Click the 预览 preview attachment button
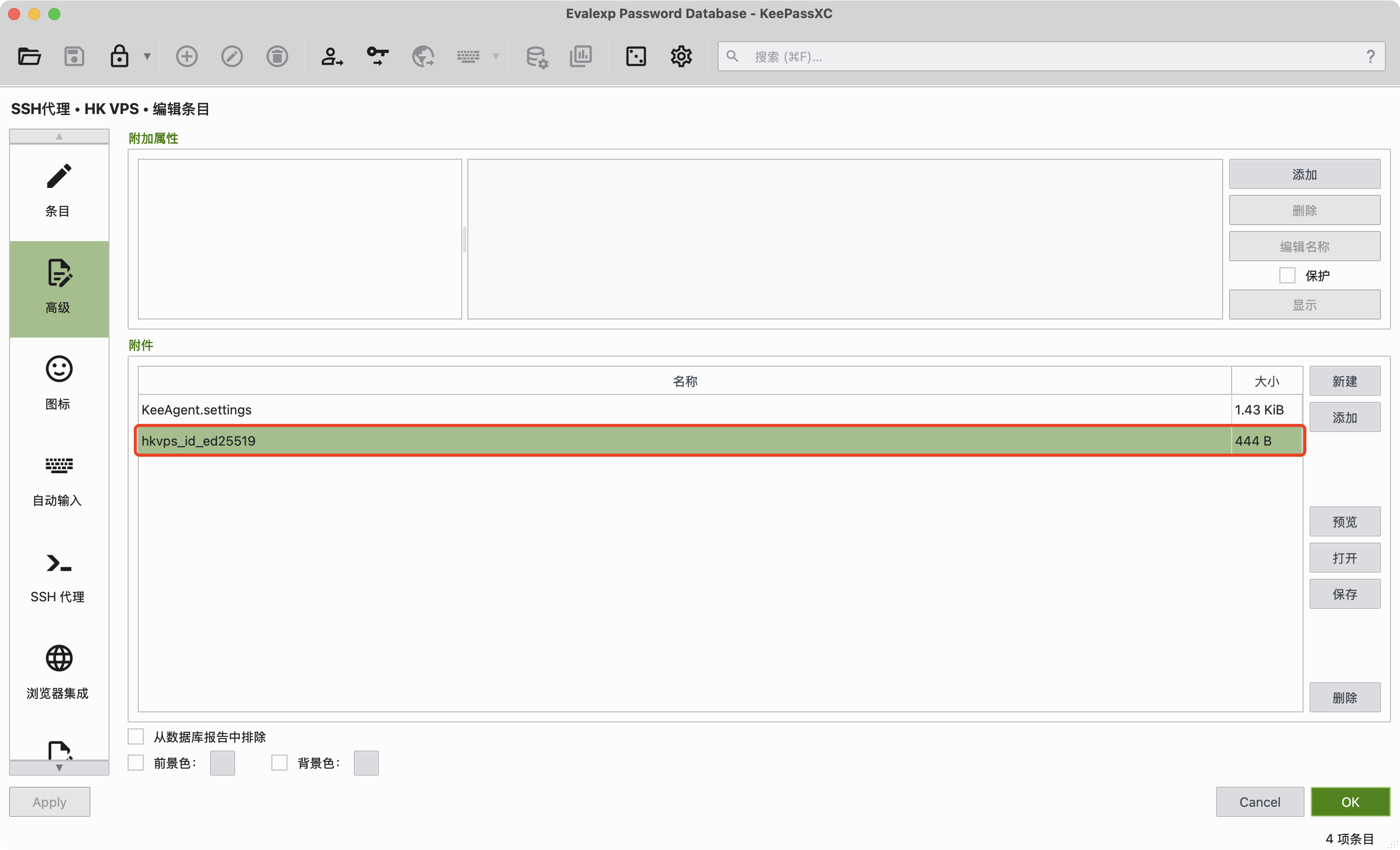Image resolution: width=1400 pixels, height=850 pixels. 1344,521
